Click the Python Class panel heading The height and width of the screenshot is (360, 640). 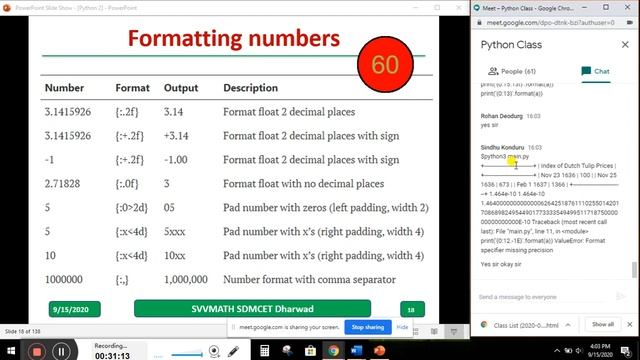coord(511,44)
